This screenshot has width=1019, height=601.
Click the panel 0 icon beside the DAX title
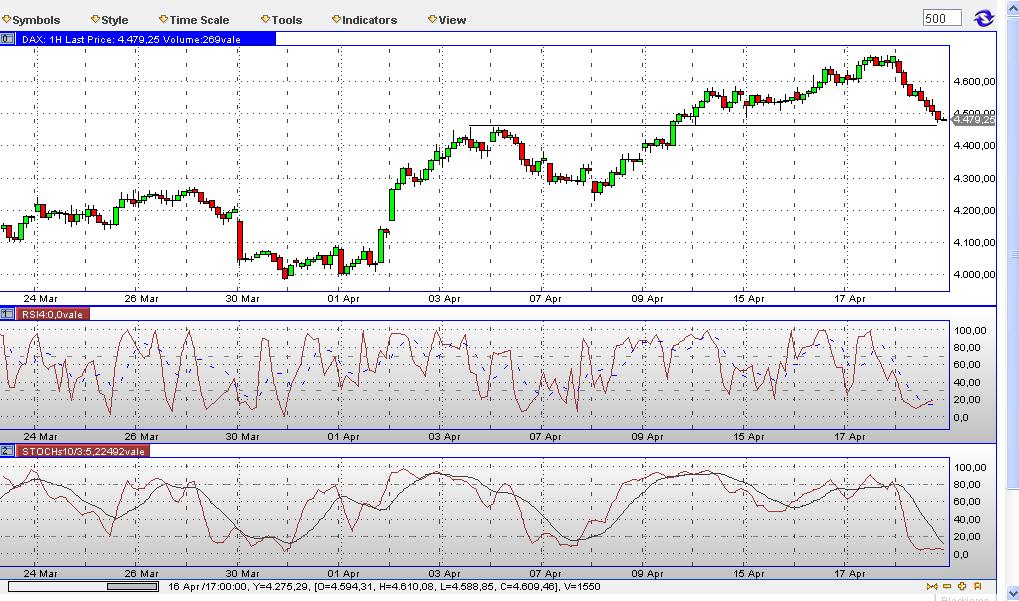[x=7, y=39]
